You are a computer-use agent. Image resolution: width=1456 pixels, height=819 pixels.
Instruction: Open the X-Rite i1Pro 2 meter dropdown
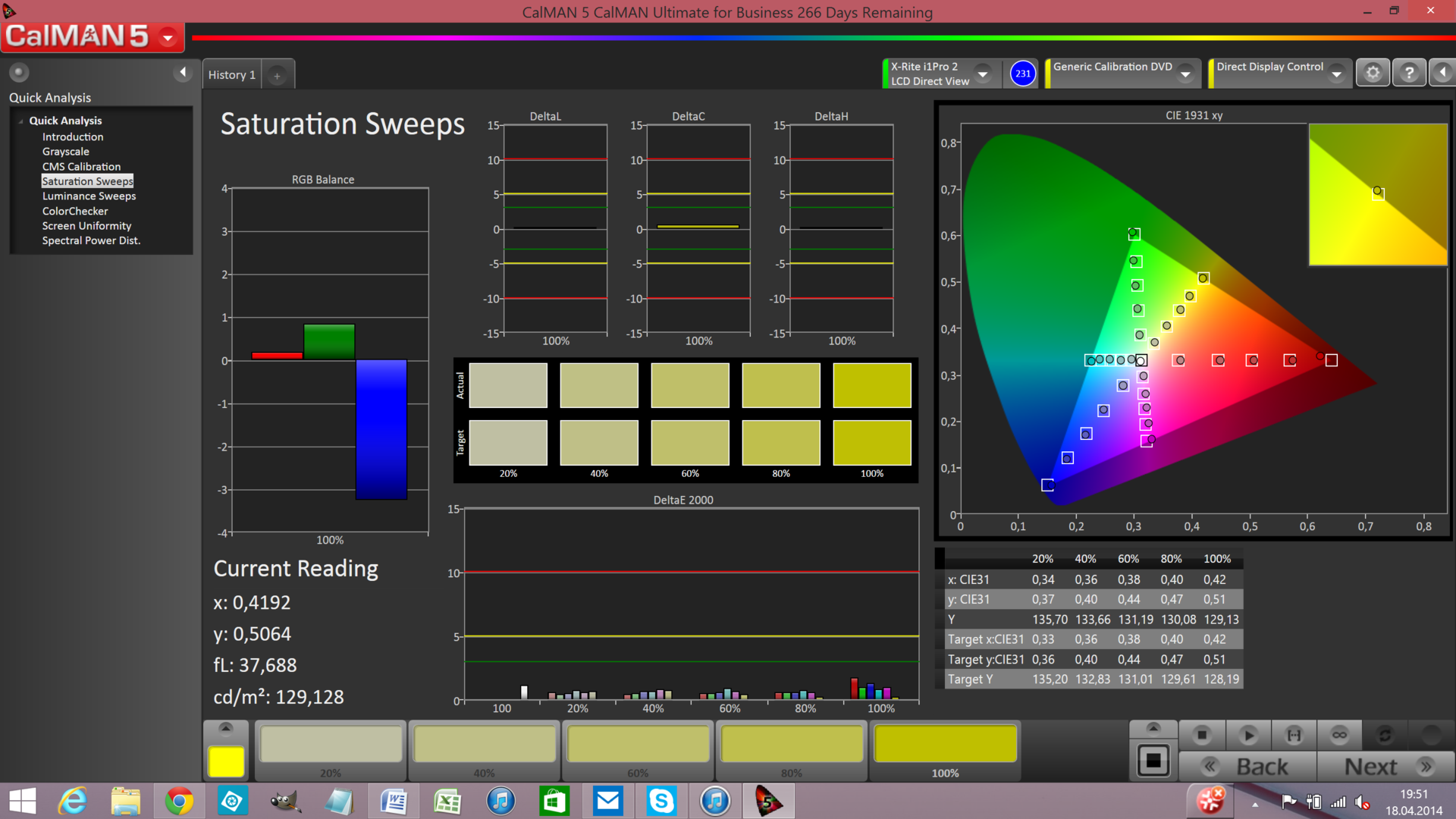click(x=983, y=74)
